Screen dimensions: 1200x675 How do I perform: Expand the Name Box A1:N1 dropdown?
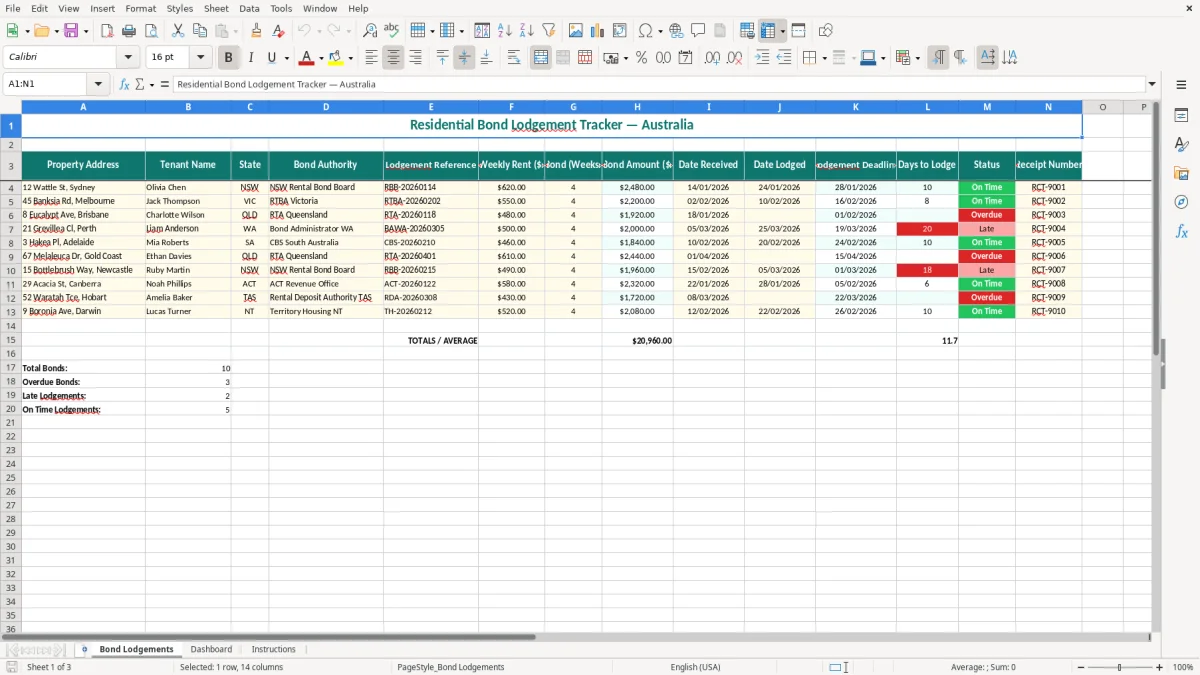pos(98,84)
